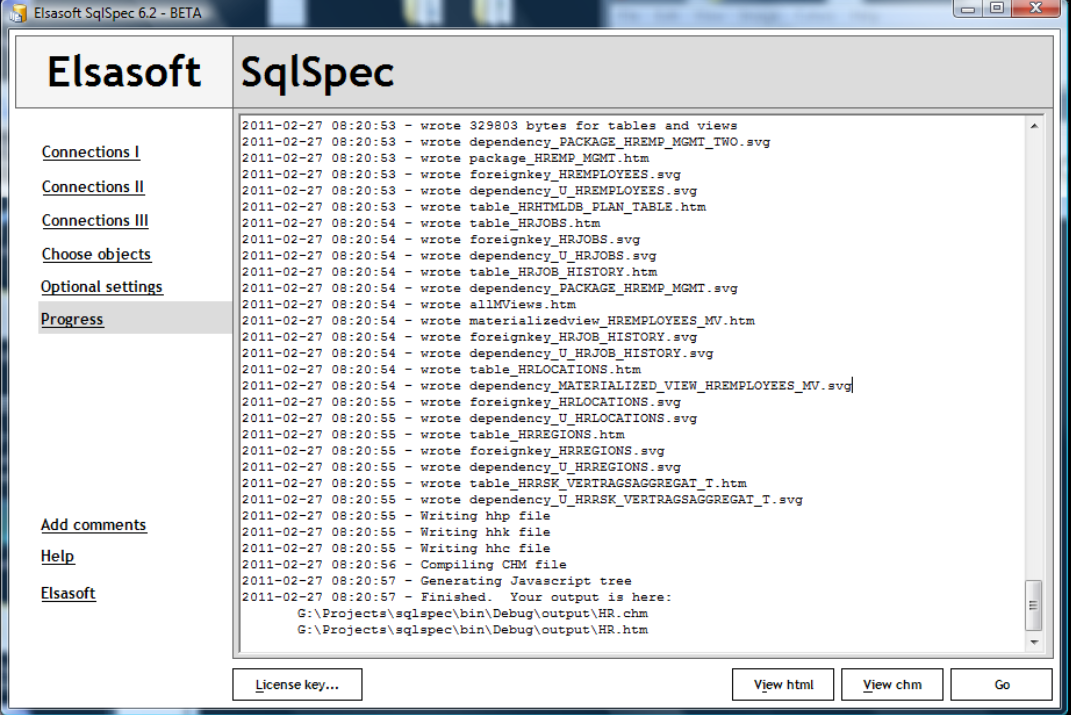1071x715 pixels.
Task: Open the Connections III page
Action: 94,220
